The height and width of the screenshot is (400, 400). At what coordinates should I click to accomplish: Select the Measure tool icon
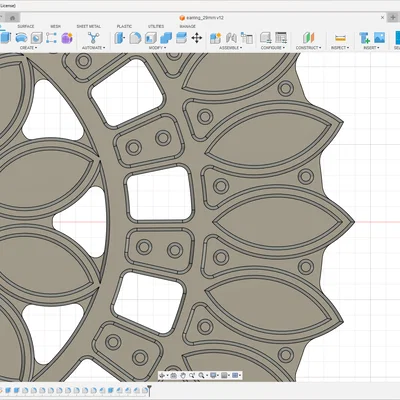coord(340,38)
